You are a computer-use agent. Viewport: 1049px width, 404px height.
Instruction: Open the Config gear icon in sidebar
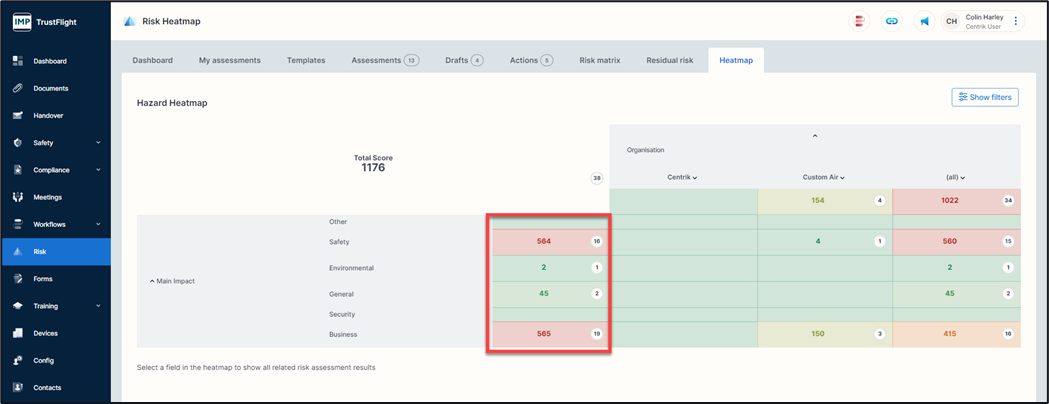pos(18,360)
